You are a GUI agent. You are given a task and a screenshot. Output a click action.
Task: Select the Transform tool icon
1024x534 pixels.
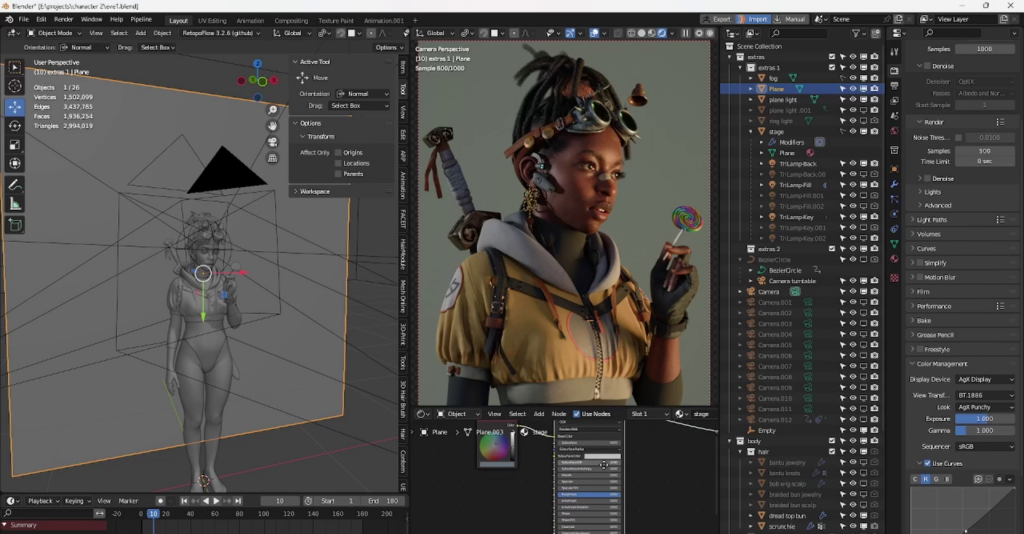pyautogui.click(x=14, y=163)
